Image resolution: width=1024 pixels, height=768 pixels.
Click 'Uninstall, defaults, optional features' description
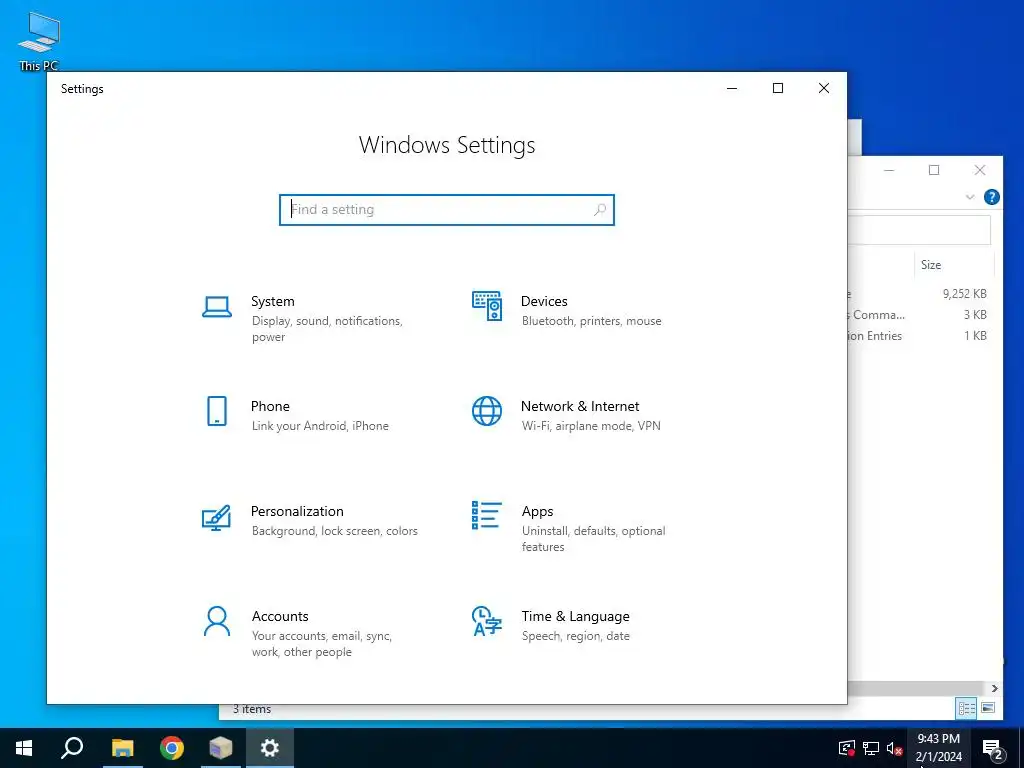(x=593, y=539)
